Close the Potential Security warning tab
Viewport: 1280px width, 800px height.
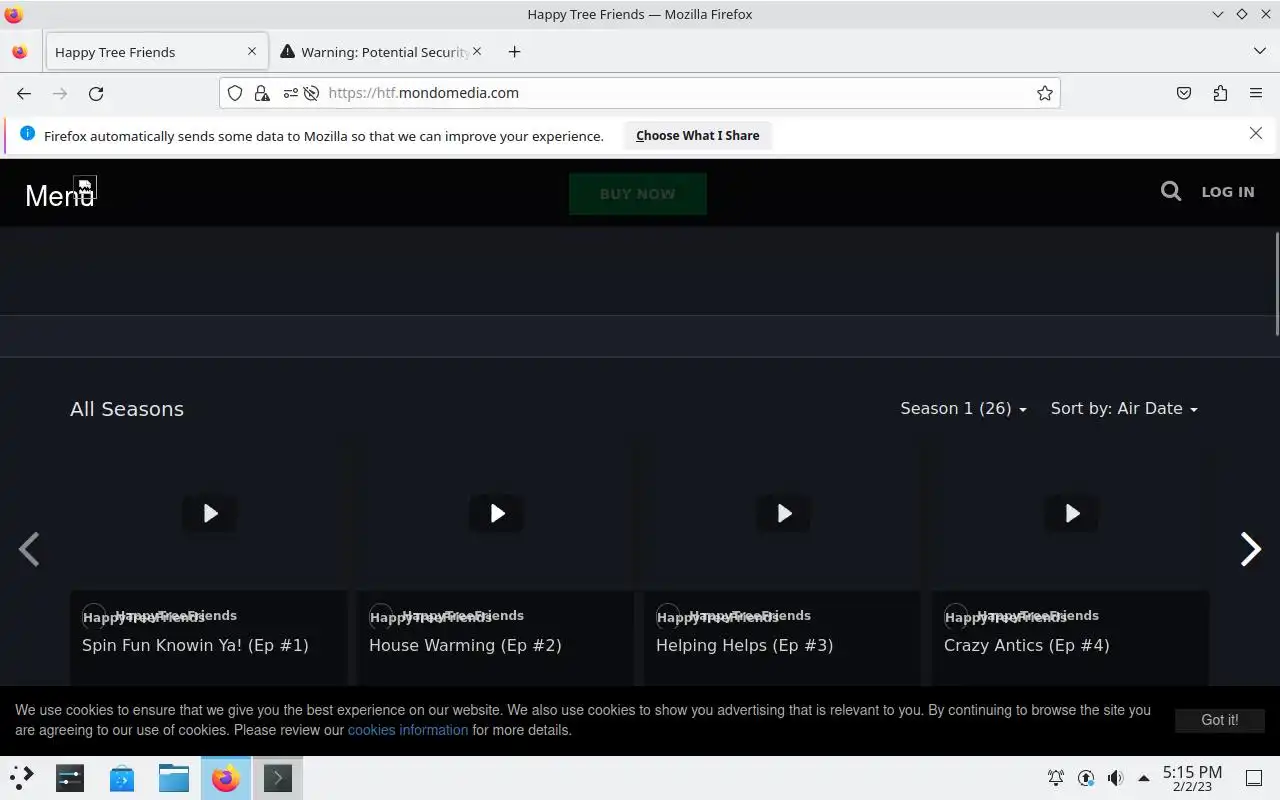pyautogui.click(x=477, y=51)
